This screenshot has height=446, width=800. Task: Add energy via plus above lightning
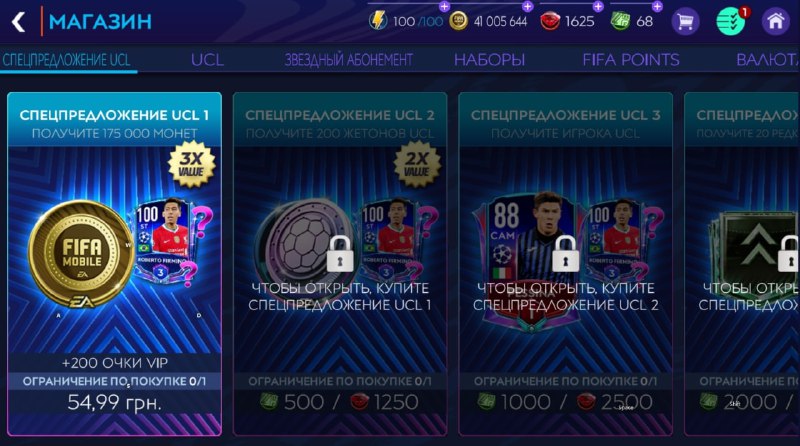tap(444, 6)
